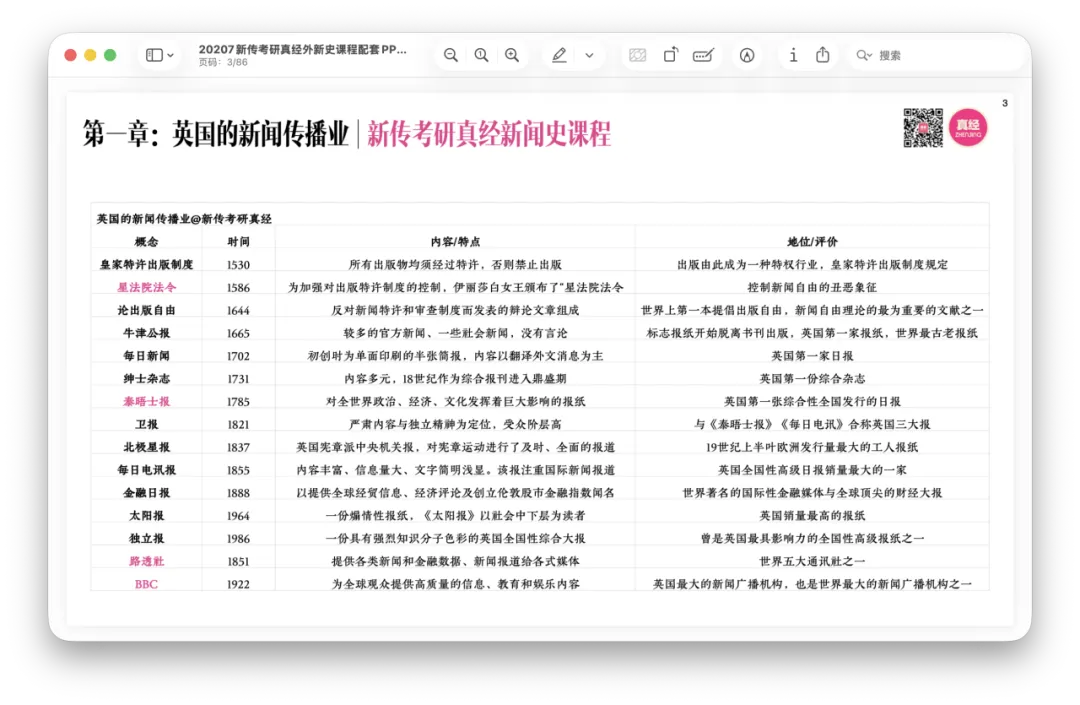Click the text 英国销量最高的报纸
The width and height of the screenshot is (1080, 705).
point(812,515)
